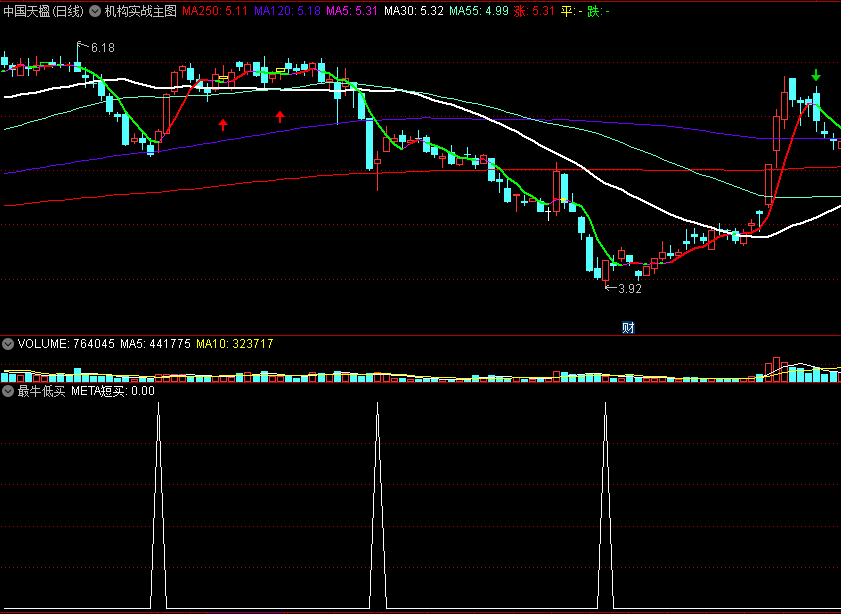Click the 6.18 high price marker
Image resolution: width=841 pixels, height=614 pixels.
[x=102, y=48]
